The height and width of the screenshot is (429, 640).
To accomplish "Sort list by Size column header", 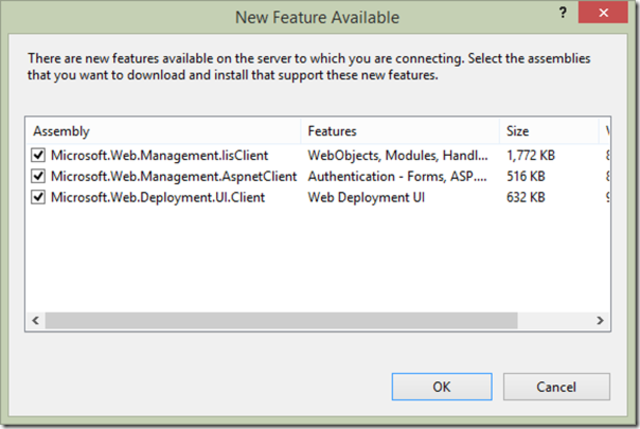I will point(549,131).
